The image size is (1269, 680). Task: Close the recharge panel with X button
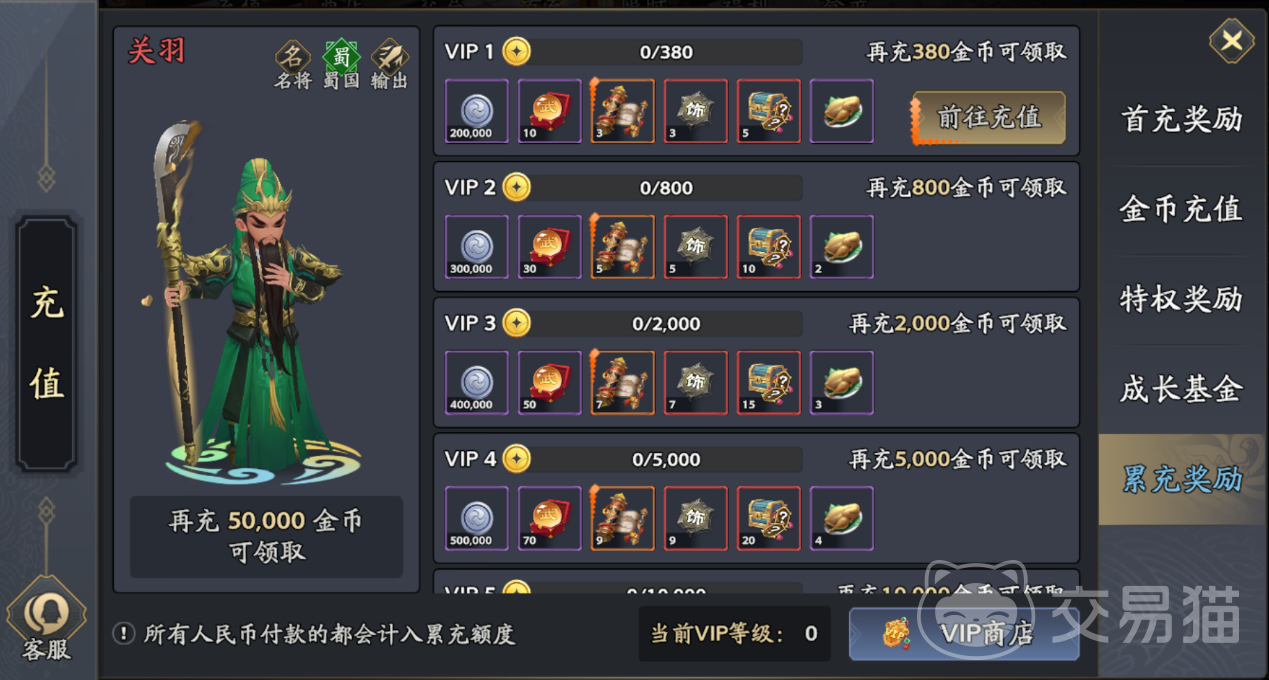point(1232,40)
